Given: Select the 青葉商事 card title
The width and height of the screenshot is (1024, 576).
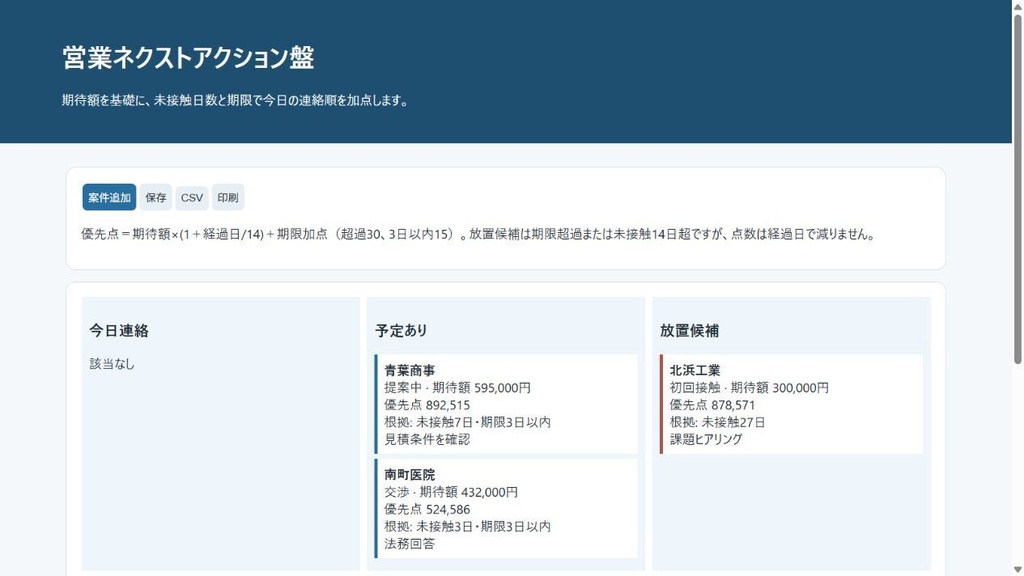Looking at the screenshot, I should (409, 370).
